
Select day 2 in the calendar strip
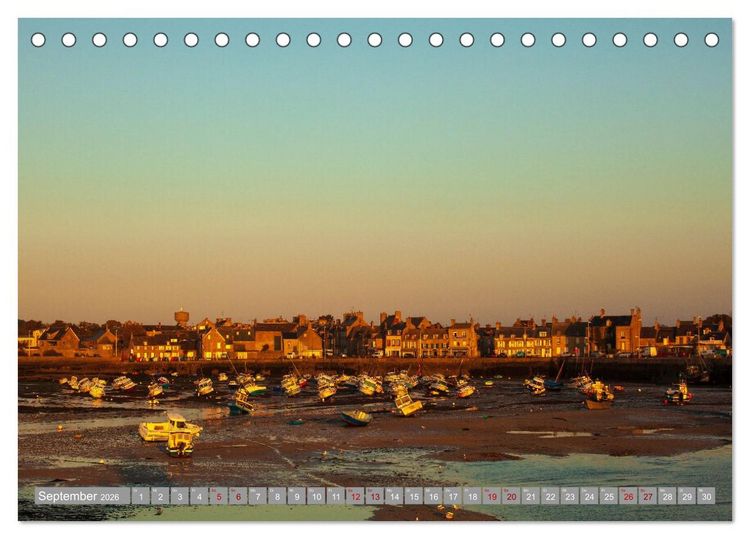coord(160,496)
